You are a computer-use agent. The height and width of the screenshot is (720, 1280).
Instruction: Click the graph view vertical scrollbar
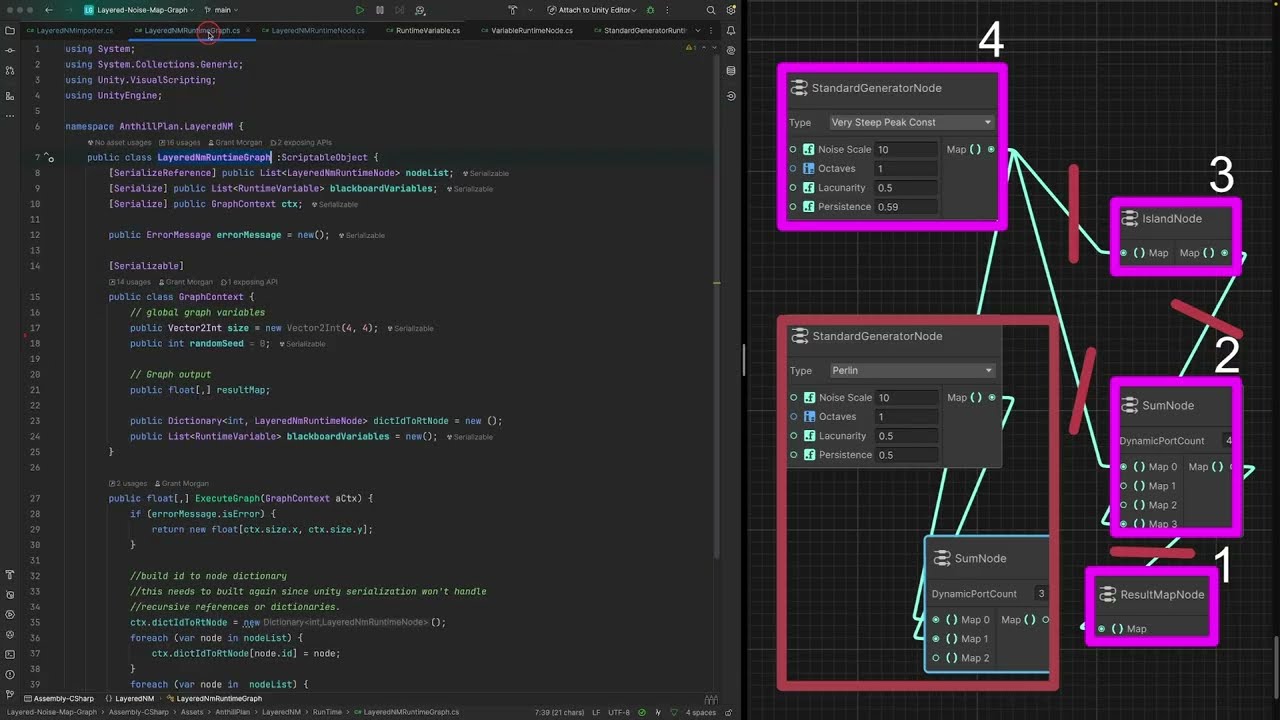coord(1274,666)
